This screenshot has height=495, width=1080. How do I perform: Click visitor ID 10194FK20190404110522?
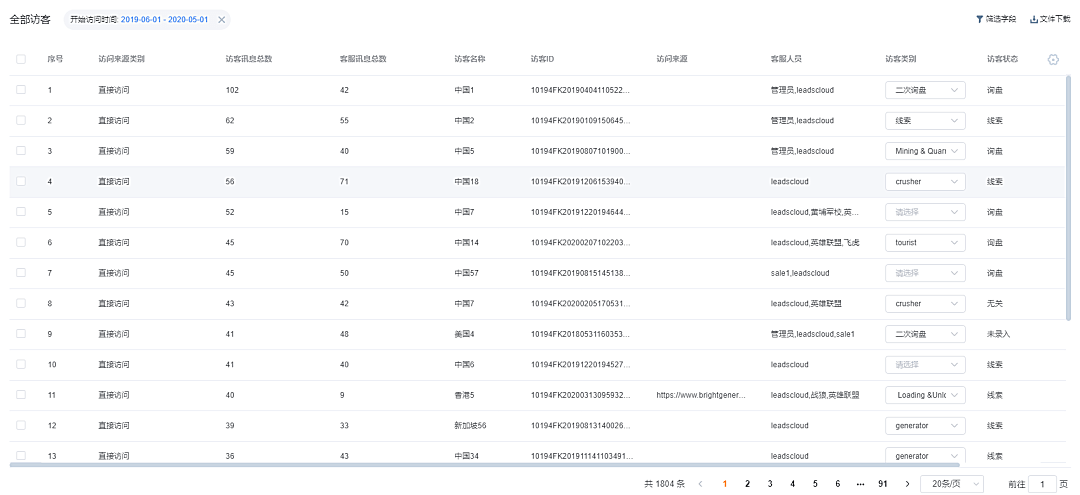click(580, 89)
